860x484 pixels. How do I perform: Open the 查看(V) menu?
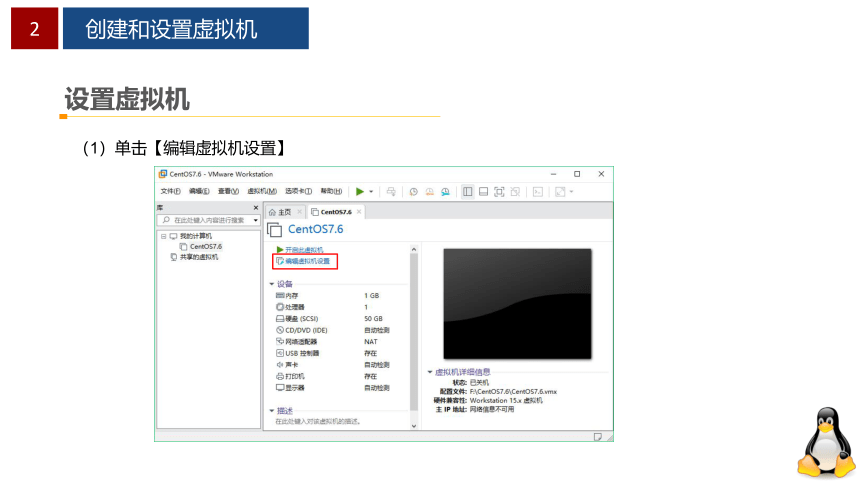pyautogui.click(x=228, y=192)
